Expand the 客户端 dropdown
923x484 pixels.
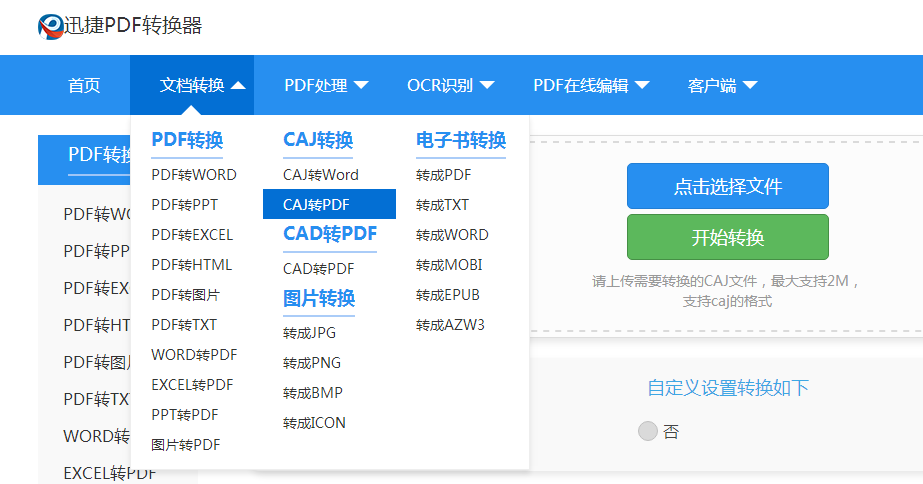pyautogui.click(x=722, y=85)
